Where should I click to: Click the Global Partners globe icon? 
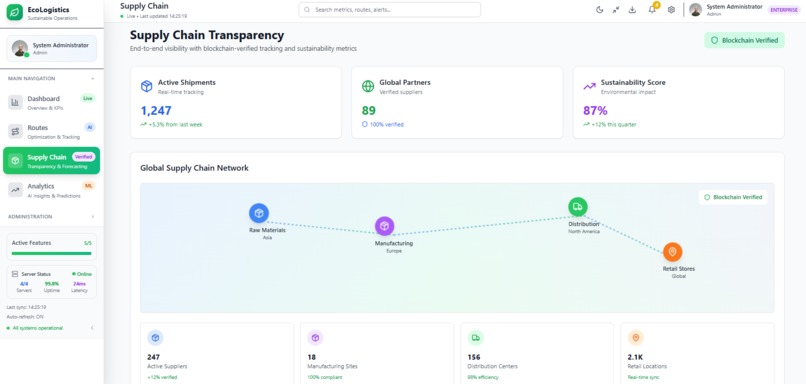point(368,86)
